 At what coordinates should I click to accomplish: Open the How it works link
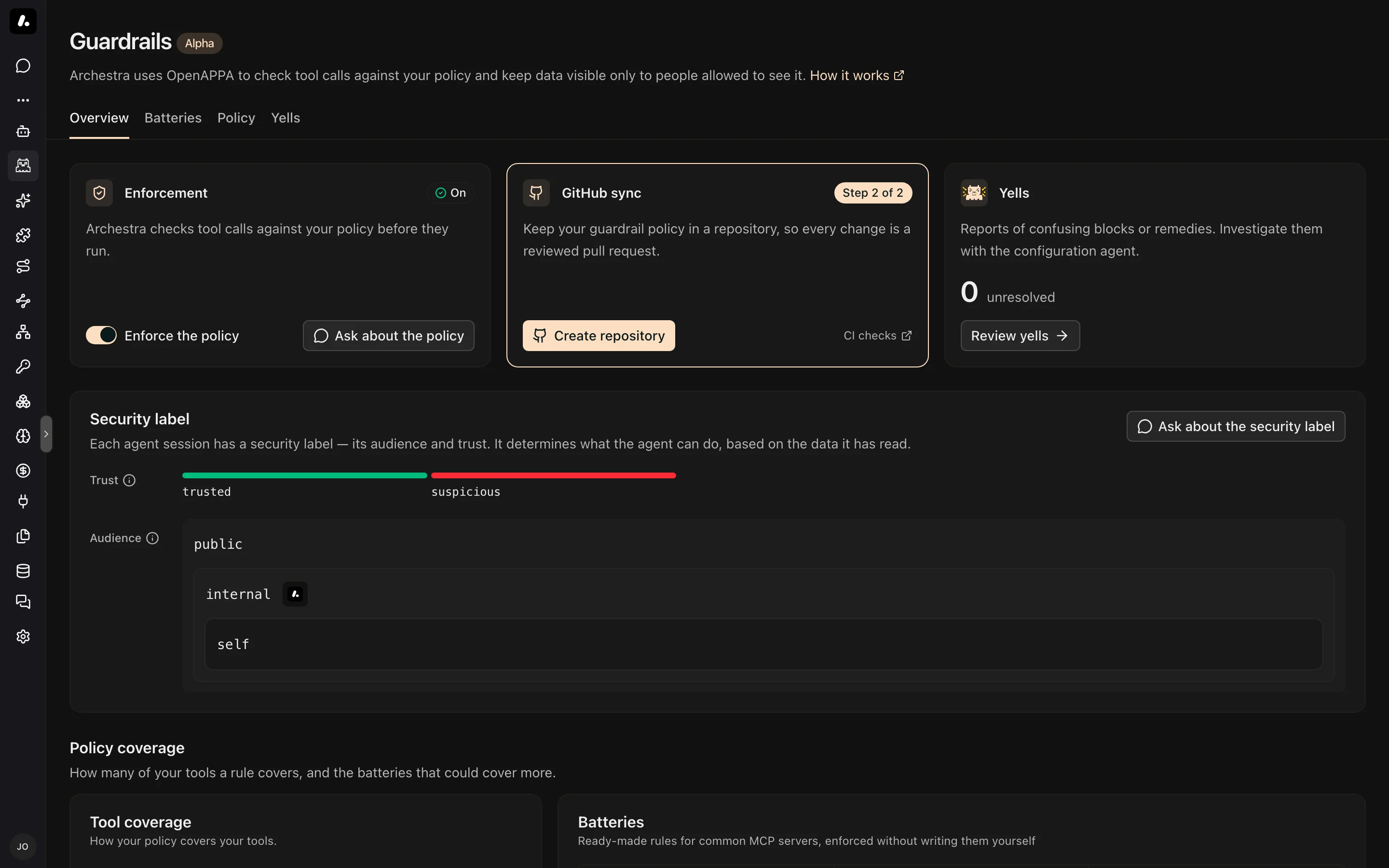[x=857, y=76]
